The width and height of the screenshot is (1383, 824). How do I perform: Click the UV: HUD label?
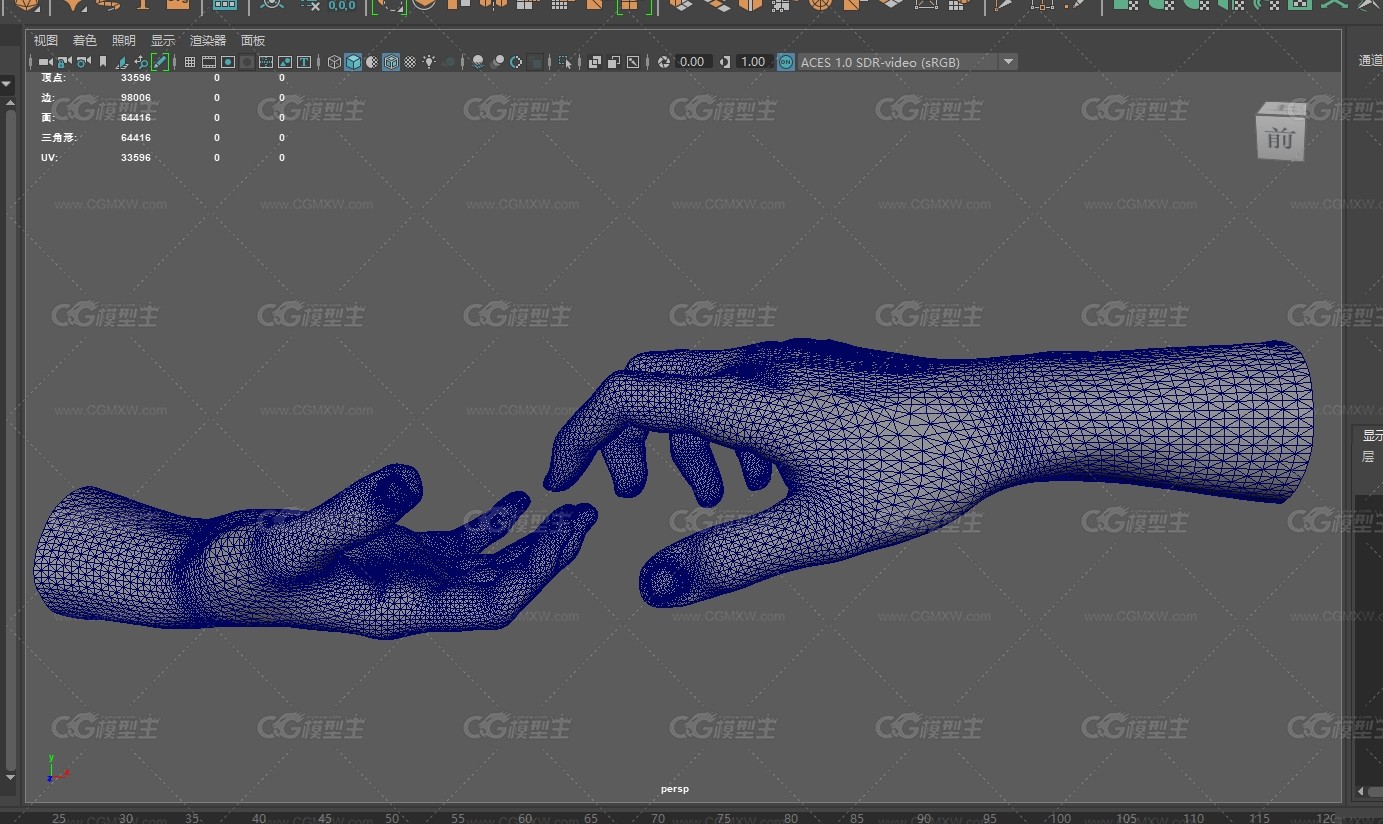[x=49, y=158]
